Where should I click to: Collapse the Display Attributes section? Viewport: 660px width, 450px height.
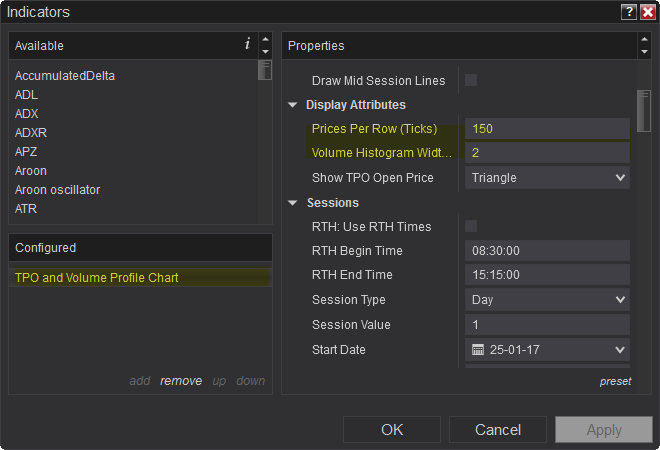pos(293,105)
